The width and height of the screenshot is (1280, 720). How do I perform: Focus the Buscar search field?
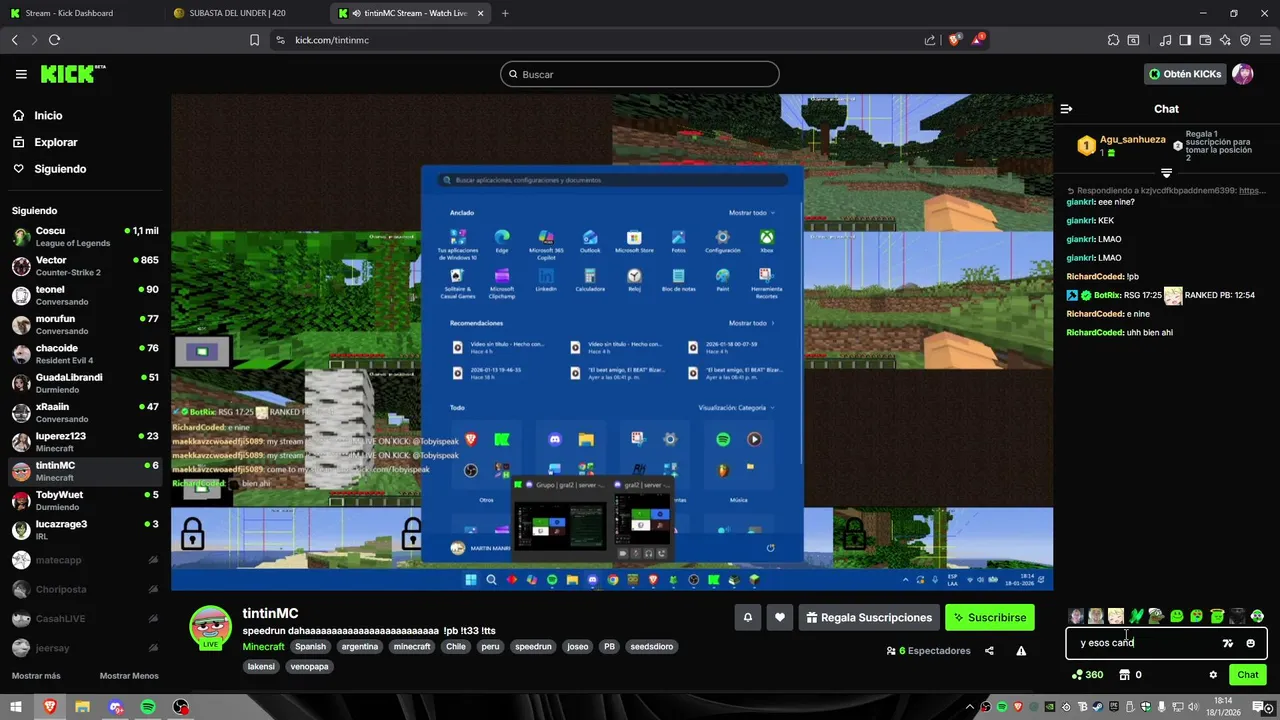(640, 74)
